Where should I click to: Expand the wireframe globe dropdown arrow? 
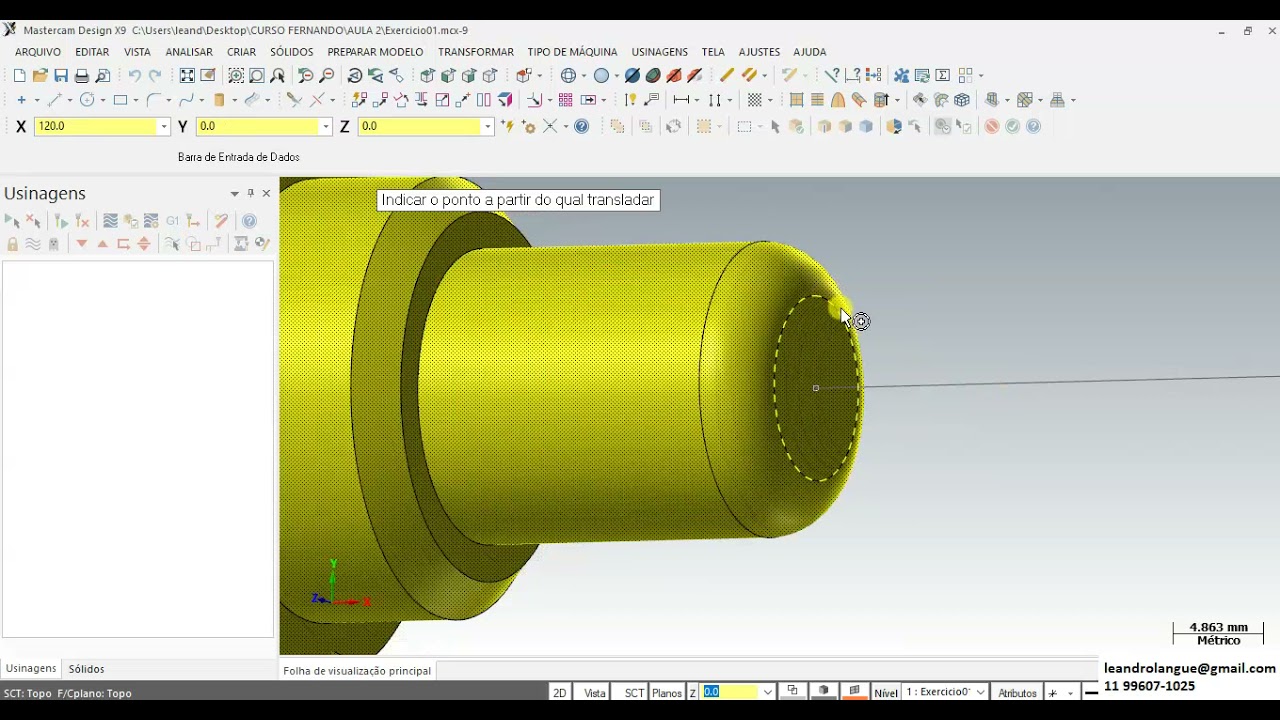coord(583,76)
